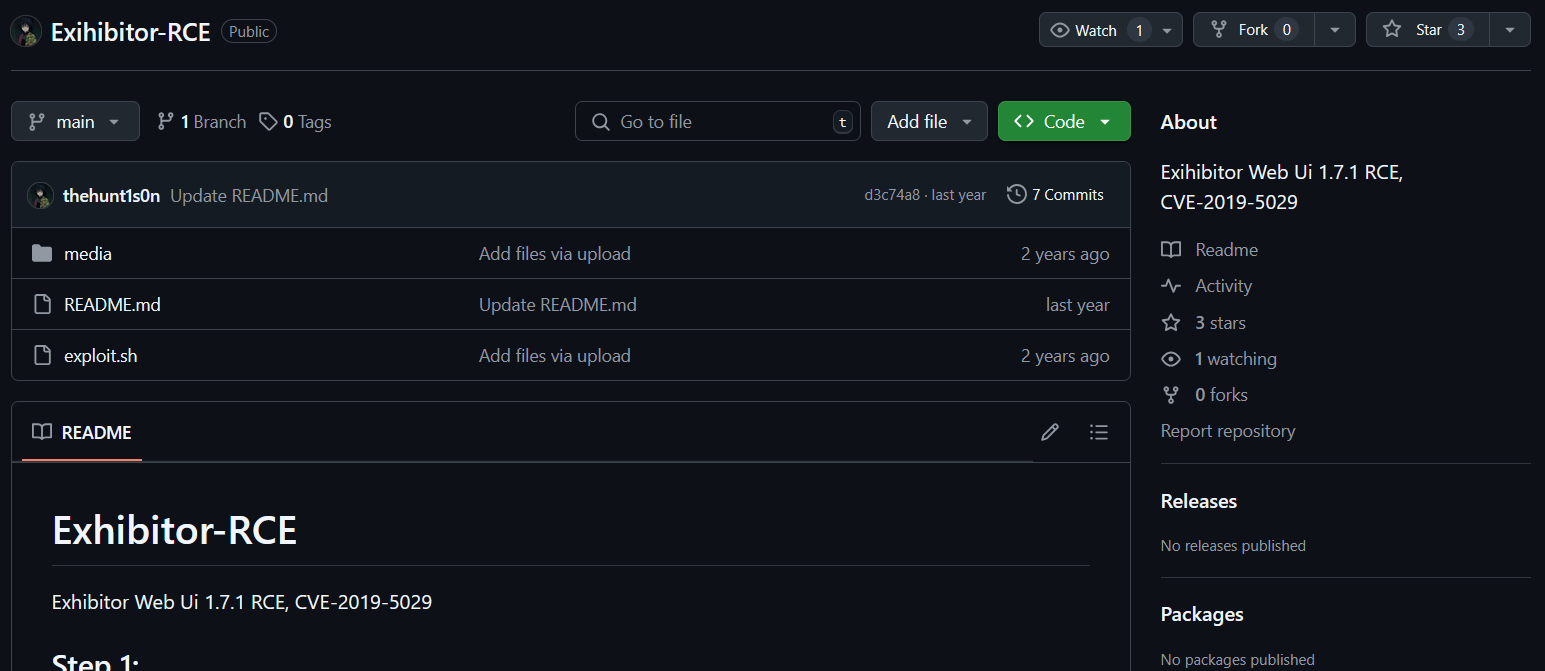
Task: Click the exploit.sh file icon
Action: point(42,356)
